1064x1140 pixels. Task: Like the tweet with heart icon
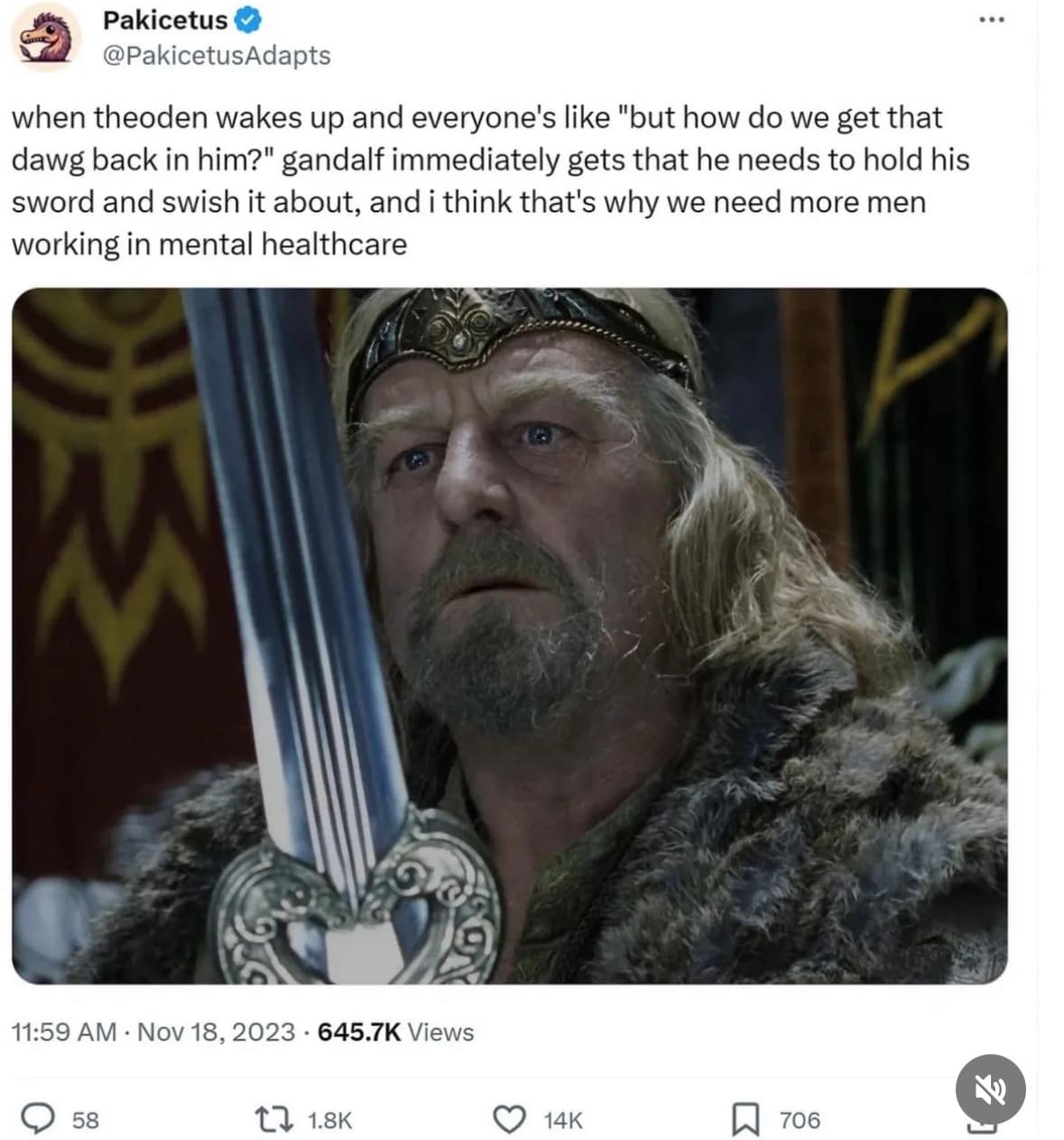[x=510, y=1120]
